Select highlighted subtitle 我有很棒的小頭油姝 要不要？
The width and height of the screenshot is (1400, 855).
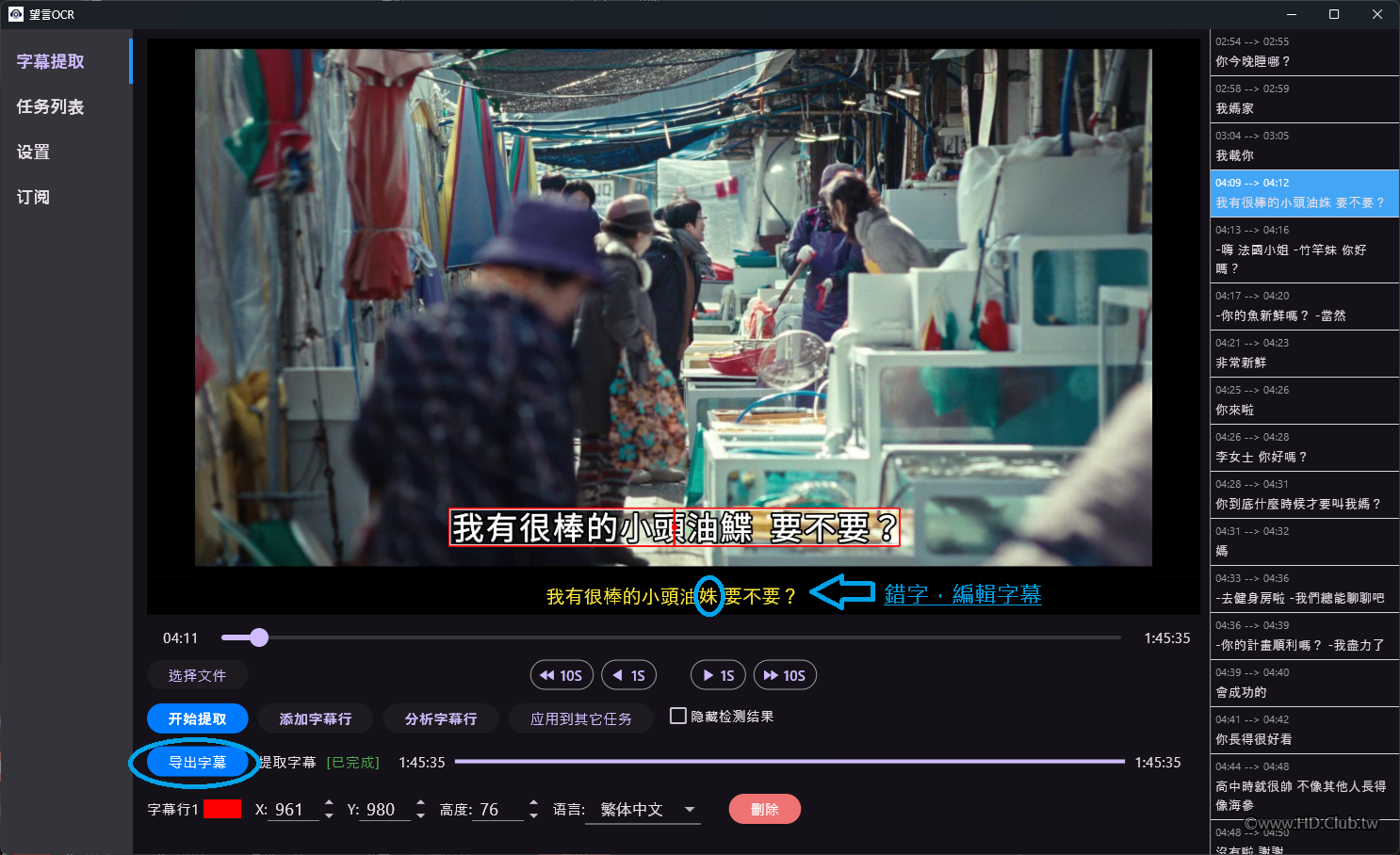[1305, 193]
